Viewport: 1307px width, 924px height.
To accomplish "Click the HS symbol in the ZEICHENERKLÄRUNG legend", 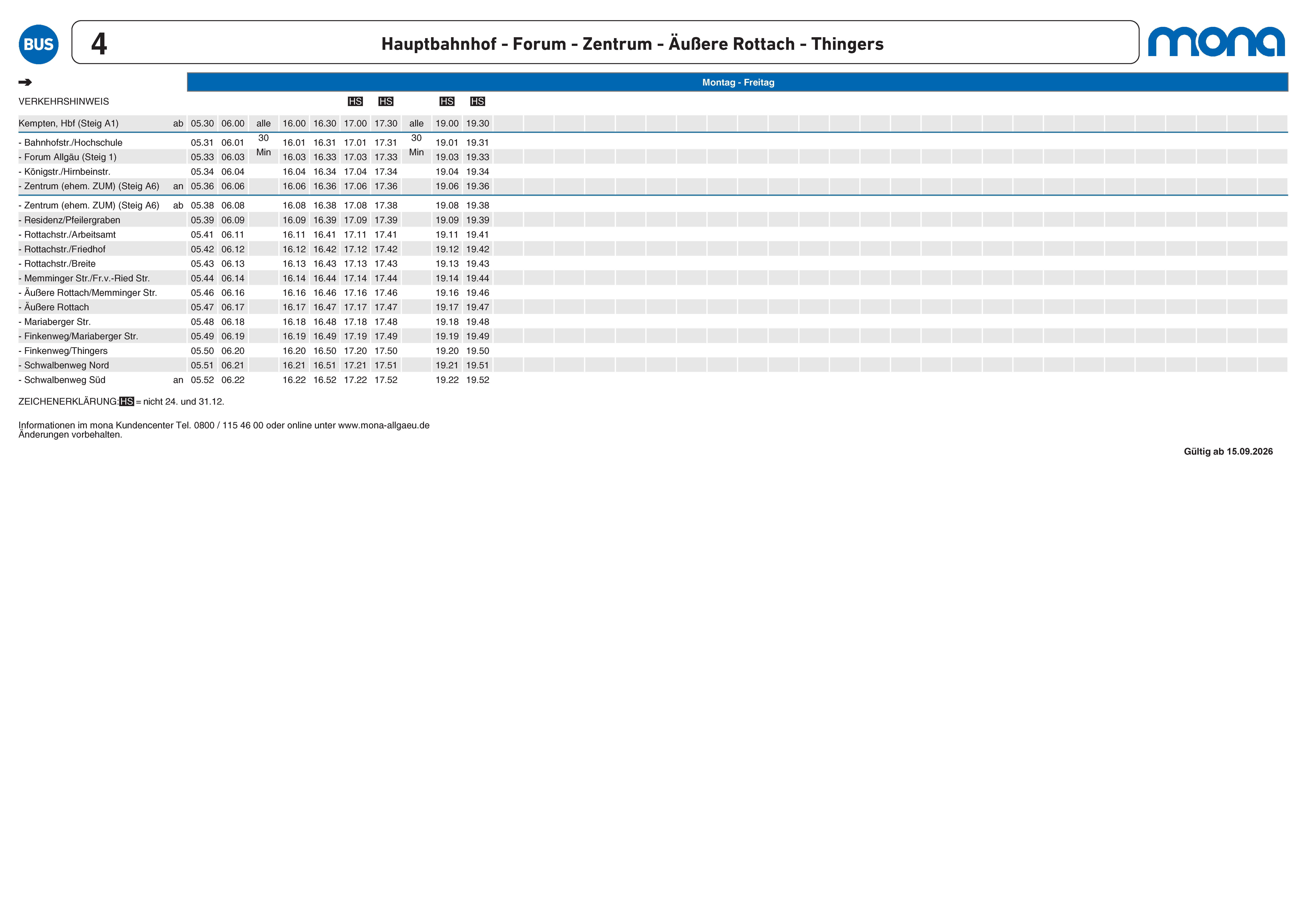I will pyautogui.click(x=127, y=402).
